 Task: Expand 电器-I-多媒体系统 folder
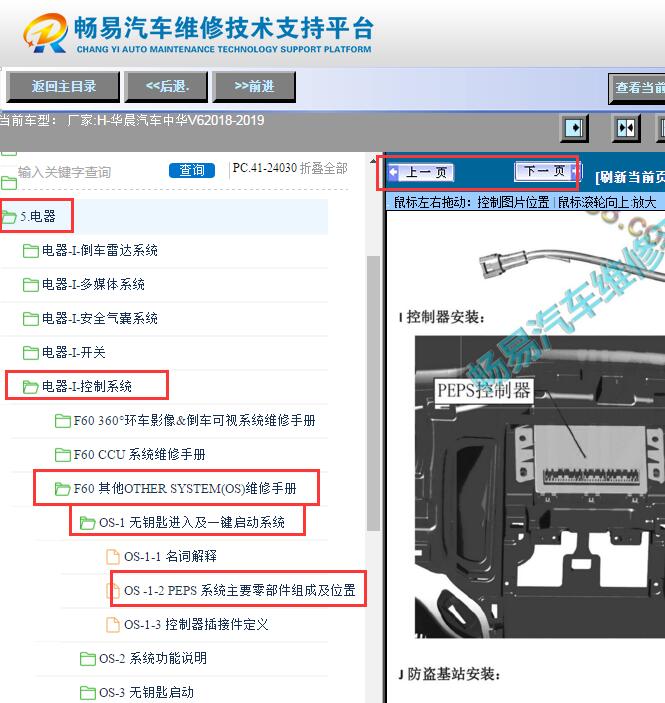click(93, 284)
